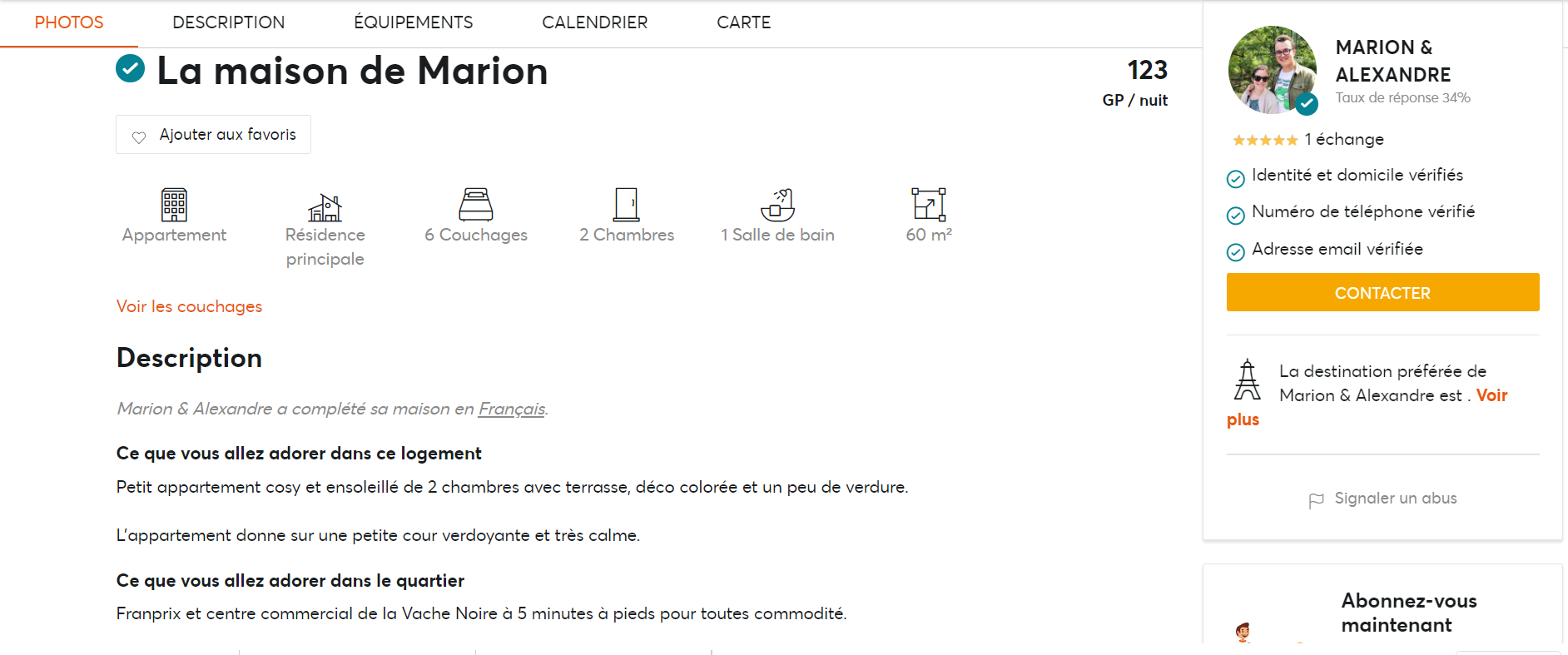Open Marion & Alexandre's profile photo
This screenshot has height=655, width=1568.
point(1272,70)
